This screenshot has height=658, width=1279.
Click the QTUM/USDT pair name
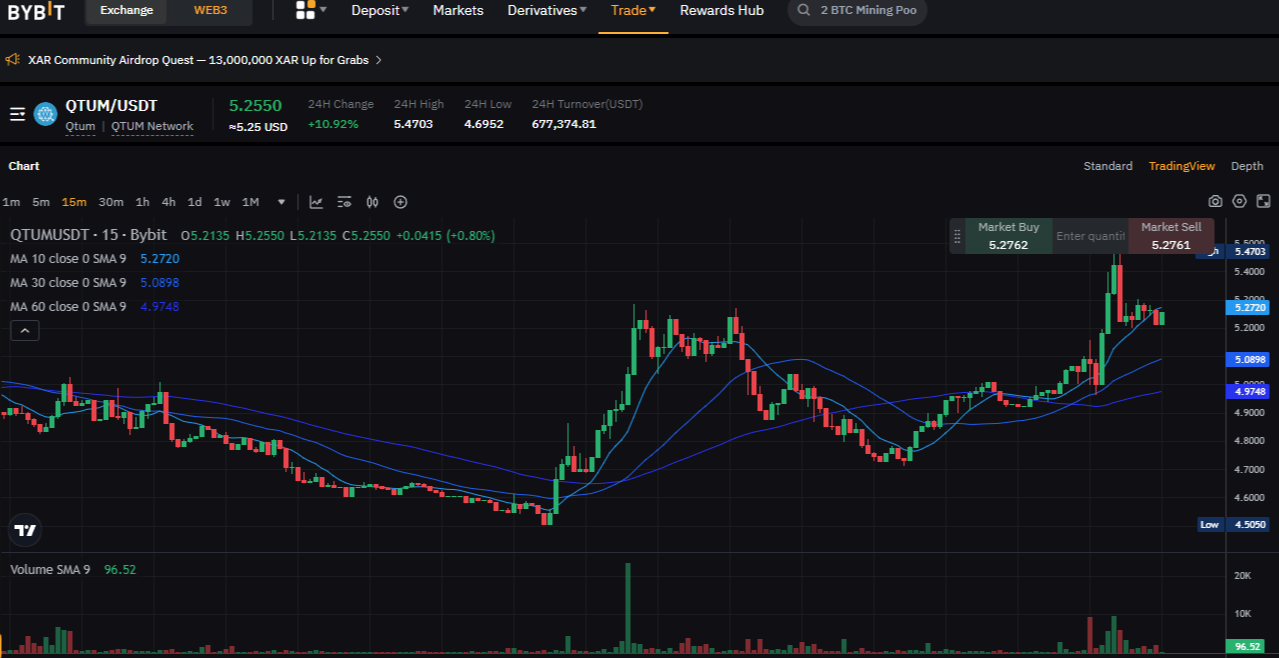(x=111, y=105)
